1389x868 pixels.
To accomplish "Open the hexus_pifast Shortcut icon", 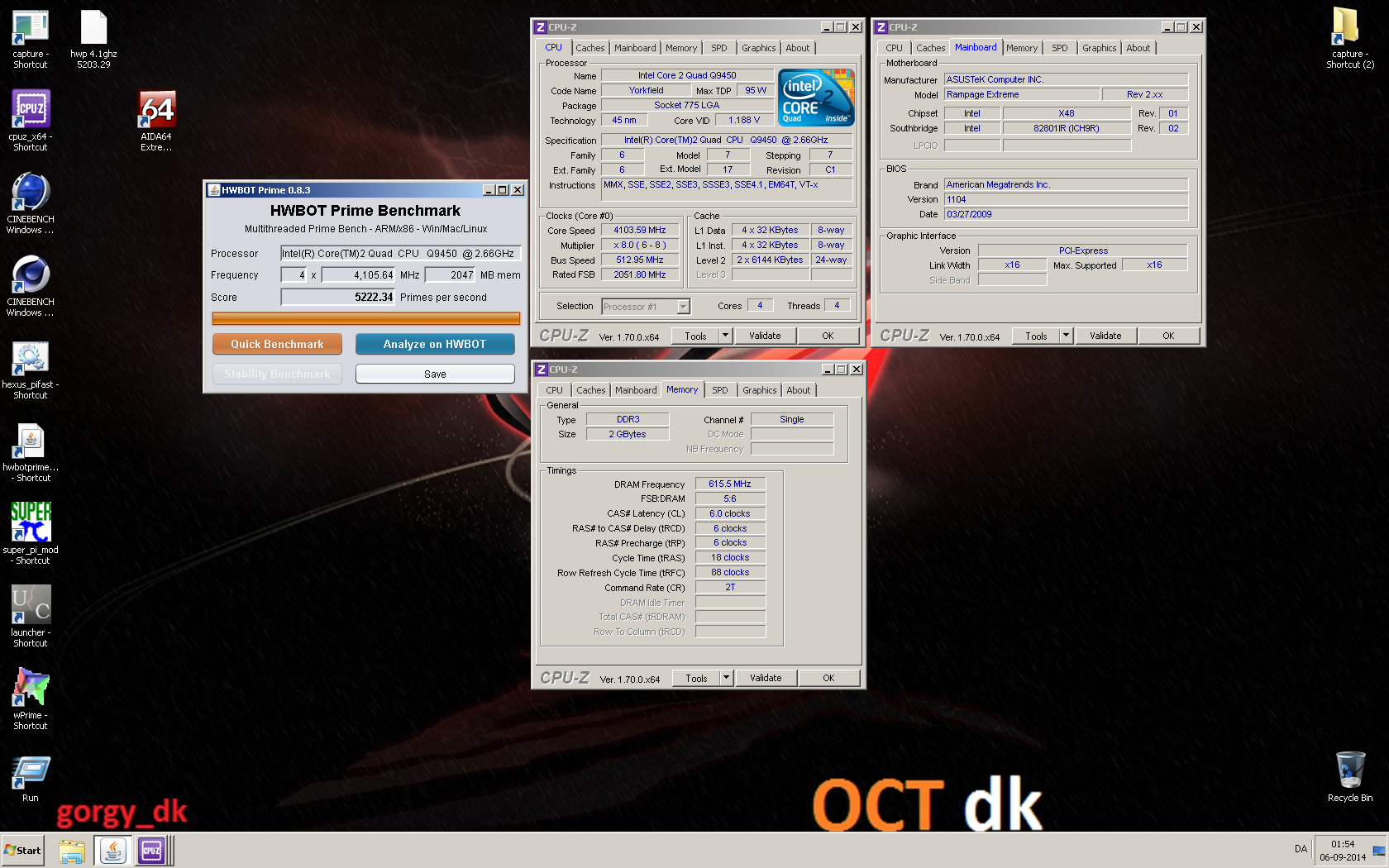I will click(31, 370).
